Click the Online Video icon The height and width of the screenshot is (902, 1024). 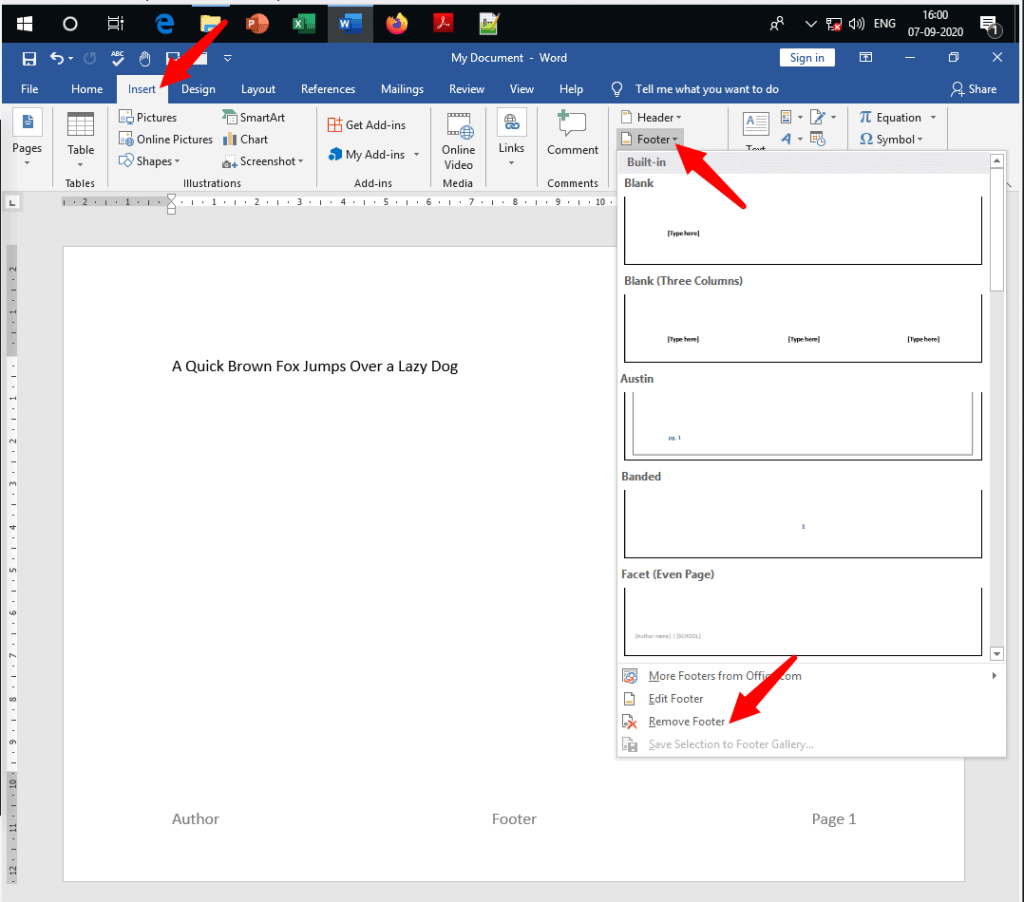(458, 125)
